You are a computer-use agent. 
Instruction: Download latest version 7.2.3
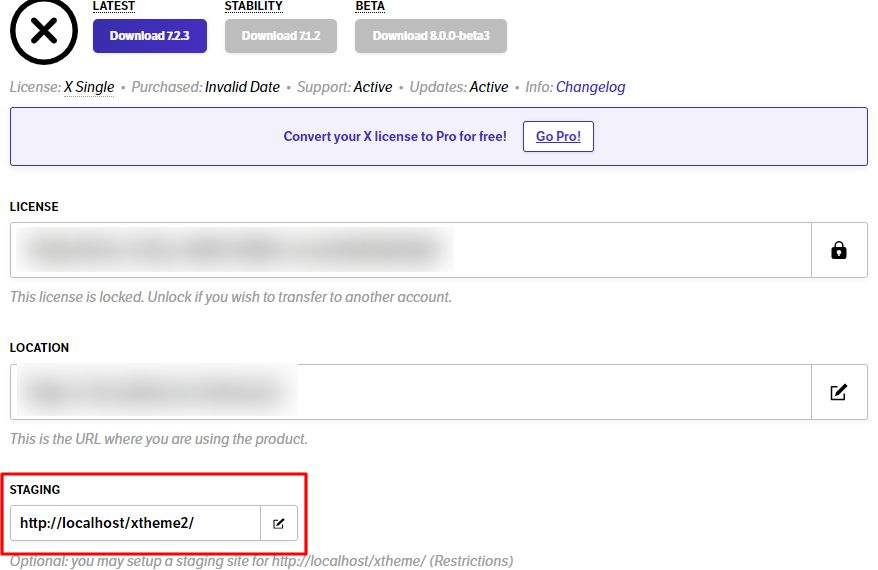(x=150, y=36)
